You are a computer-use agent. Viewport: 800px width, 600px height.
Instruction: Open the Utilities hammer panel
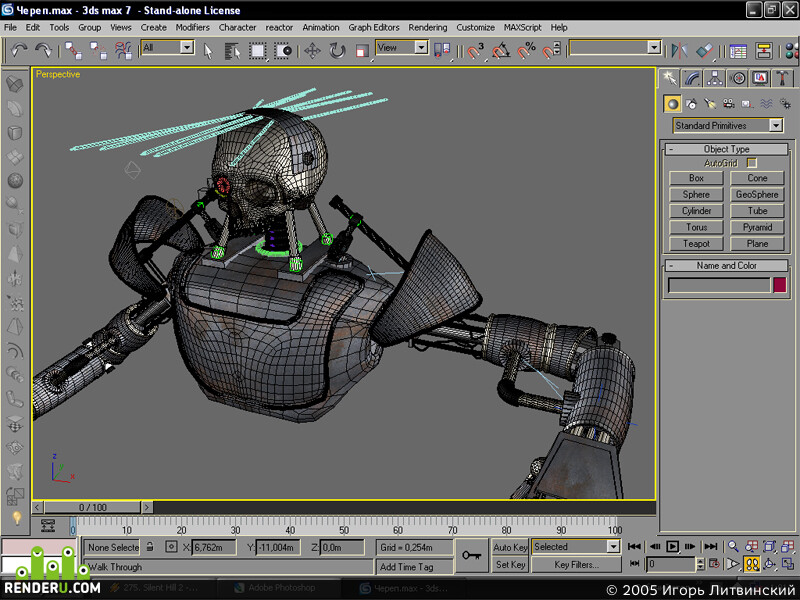(782, 78)
